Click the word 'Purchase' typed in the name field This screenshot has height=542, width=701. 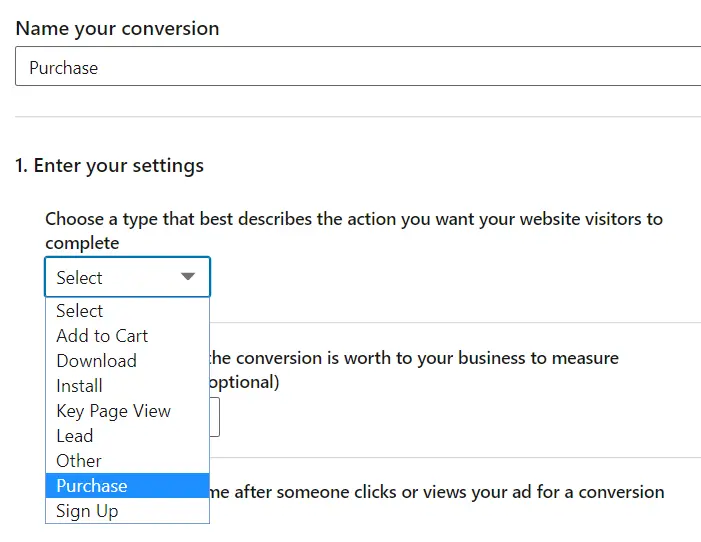tap(64, 68)
